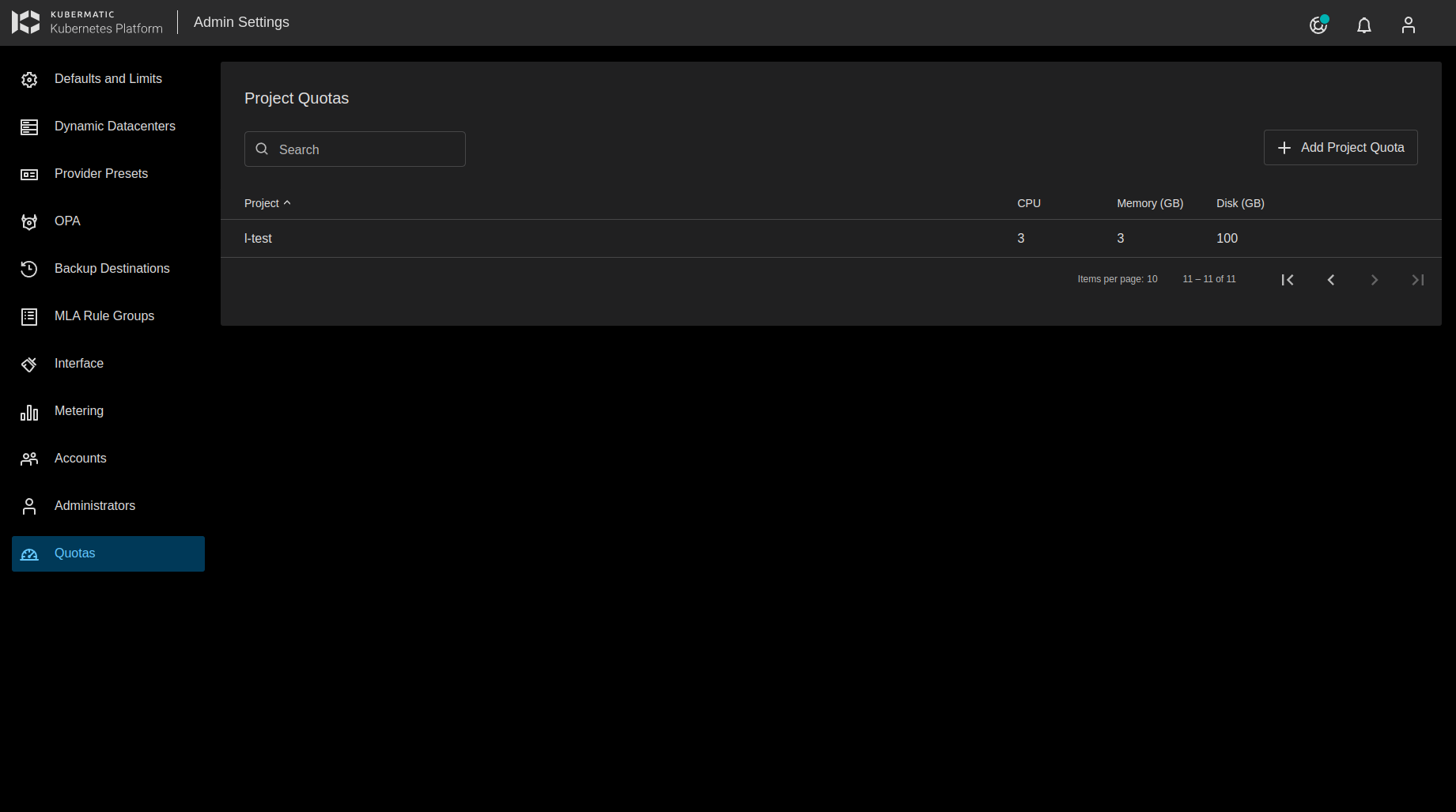
Task: Go to the first page of quotas
Action: pos(1288,280)
